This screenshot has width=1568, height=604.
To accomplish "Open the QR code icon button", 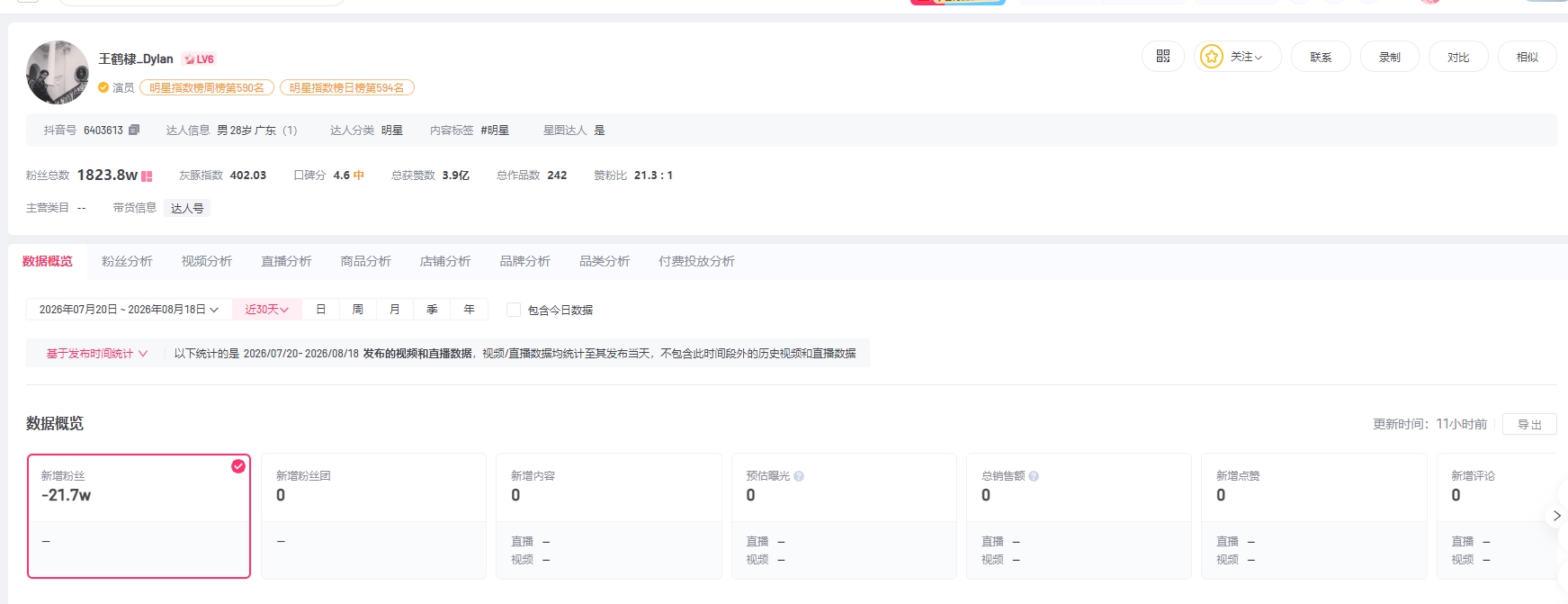I will coord(1163,57).
